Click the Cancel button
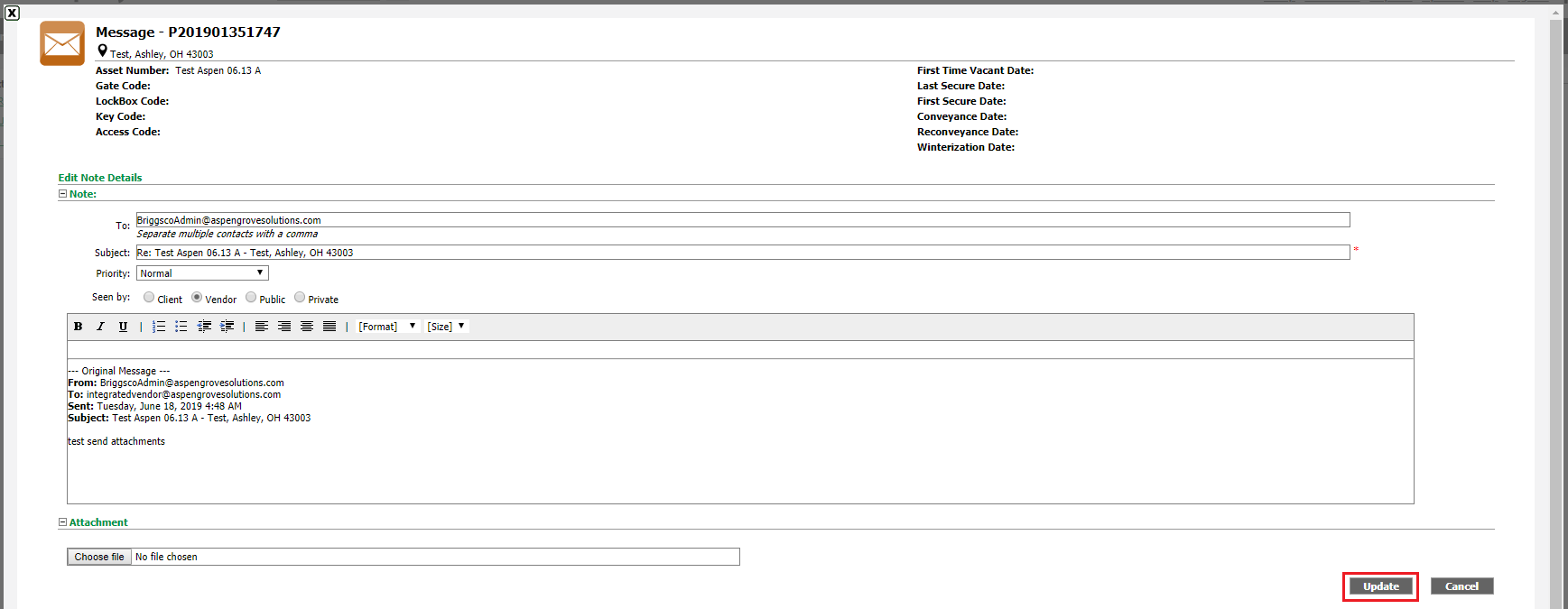The image size is (1568, 609). pyautogui.click(x=1461, y=586)
